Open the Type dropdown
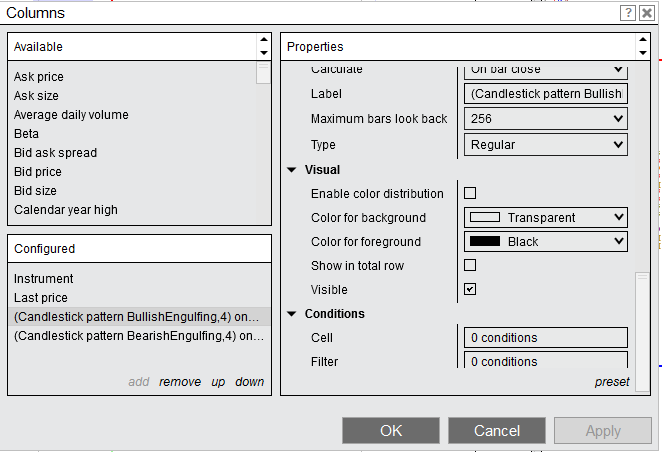Image resolution: width=662 pixels, height=452 pixels. [x=546, y=145]
